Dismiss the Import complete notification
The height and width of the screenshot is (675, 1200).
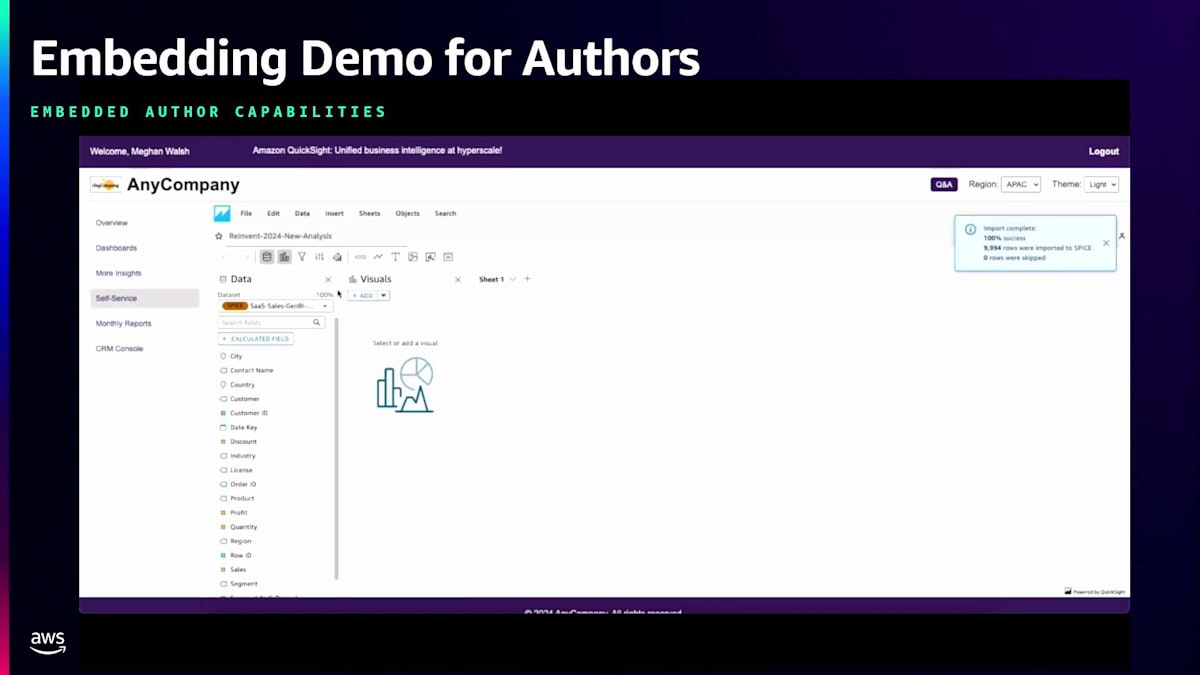pyautogui.click(x=1106, y=243)
